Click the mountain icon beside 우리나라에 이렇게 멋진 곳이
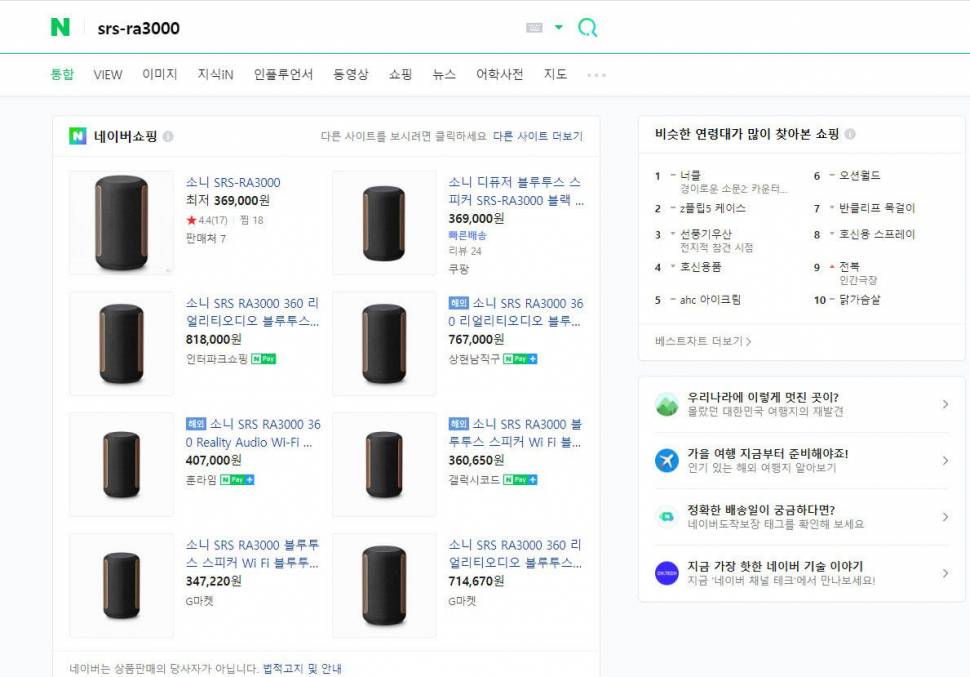Viewport: 970px width, 677px height. pos(667,404)
